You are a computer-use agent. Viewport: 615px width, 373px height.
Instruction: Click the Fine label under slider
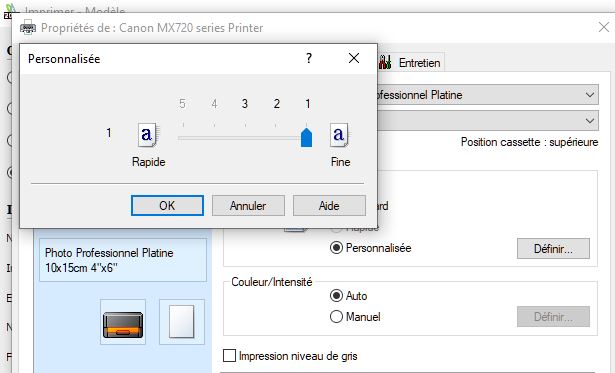pos(340,162)
